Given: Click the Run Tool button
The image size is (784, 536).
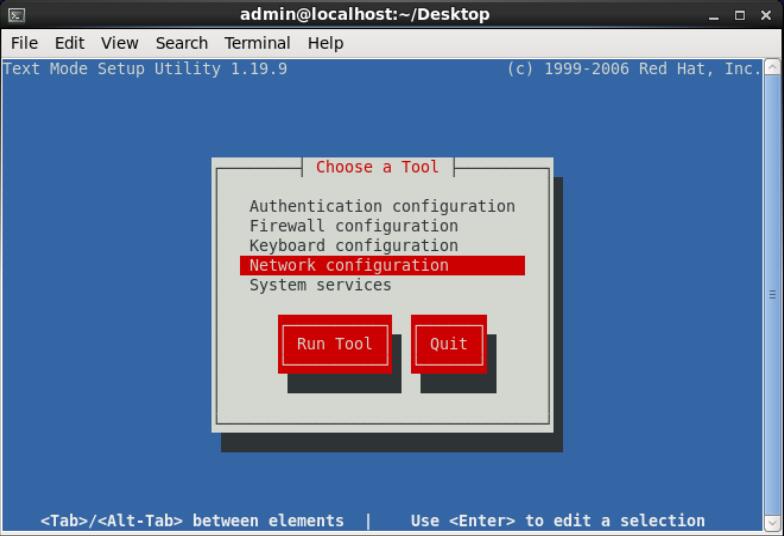Looking at the screenshot, I should click(x=334, y=344).
